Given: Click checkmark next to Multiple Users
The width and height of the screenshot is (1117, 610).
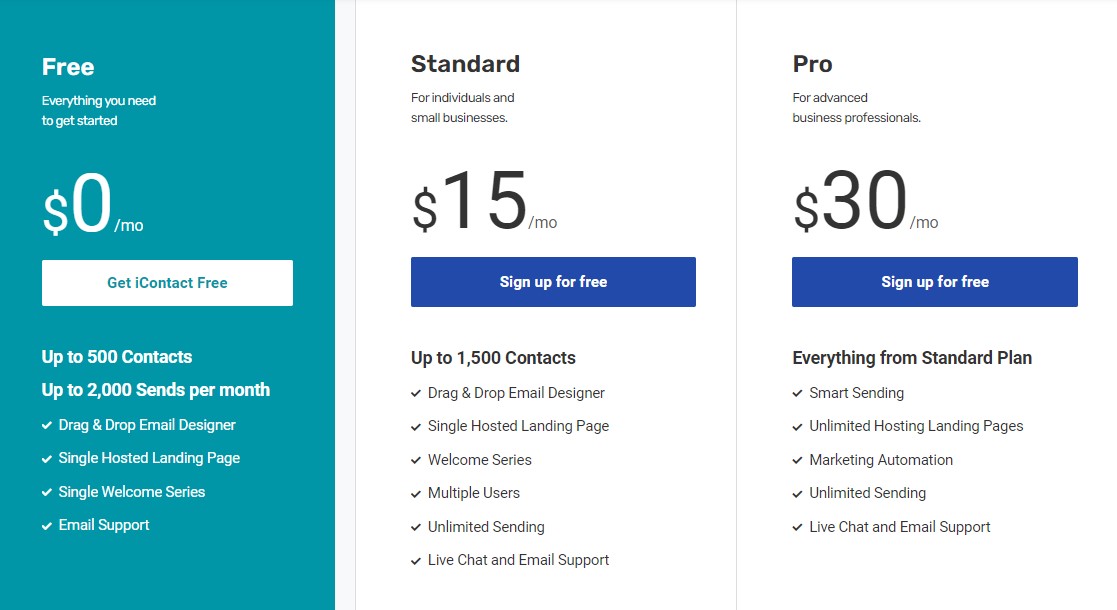Looking at the screenshot, I should tap(416, 493).
